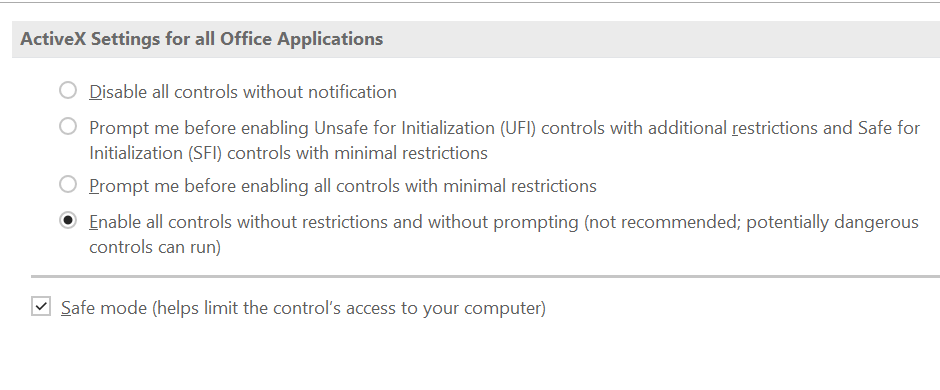Click the horizontal separator above Safe mode
Image resolution: width=940 pixels, height=390 pixels.
tap(486, 277)
